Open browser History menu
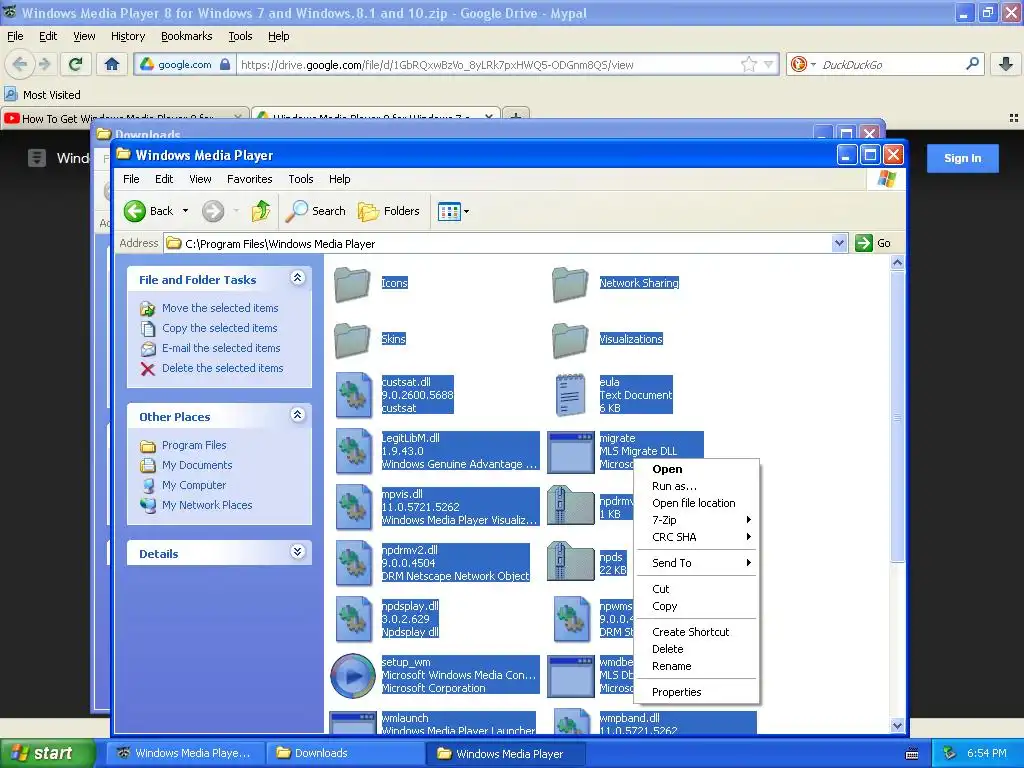 pyautogui.click(x=128, y=36)
